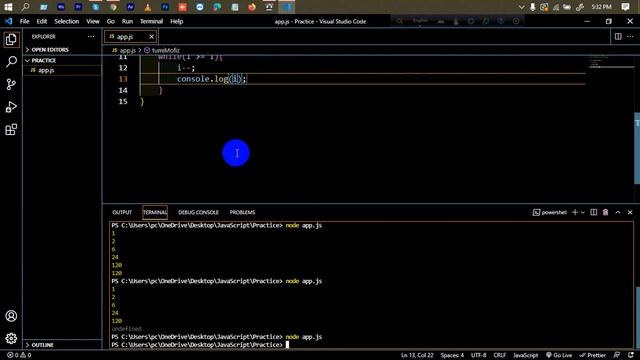Open the Manage gear icon
The height and width of the screenshot is (360, 640).
pos(11,338)
